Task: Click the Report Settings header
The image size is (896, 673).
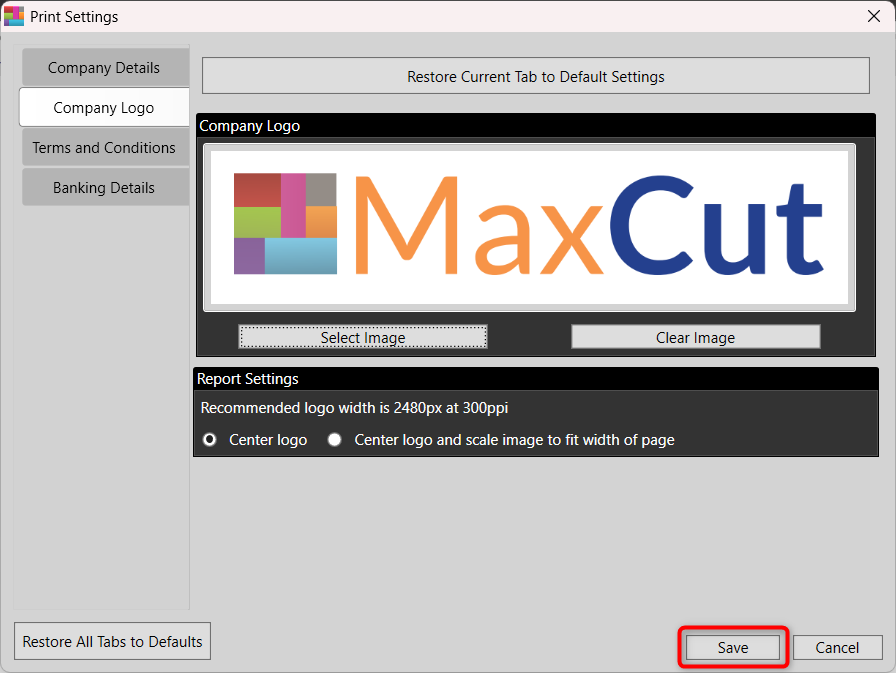Action: point(536,379)
